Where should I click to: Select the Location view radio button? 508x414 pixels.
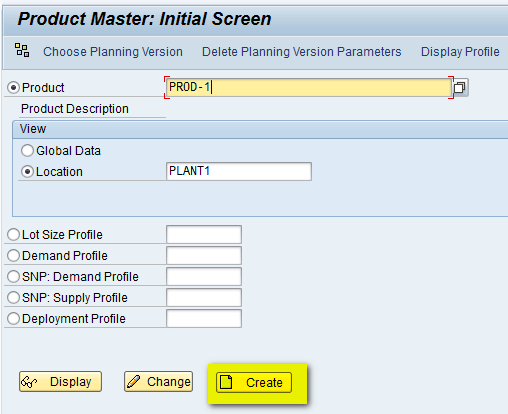point(27,172)
